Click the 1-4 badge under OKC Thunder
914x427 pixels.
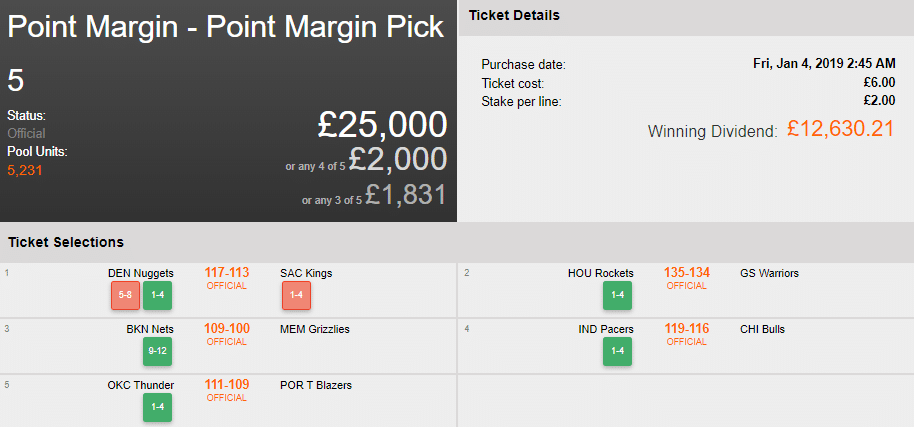tap(157, 408)
